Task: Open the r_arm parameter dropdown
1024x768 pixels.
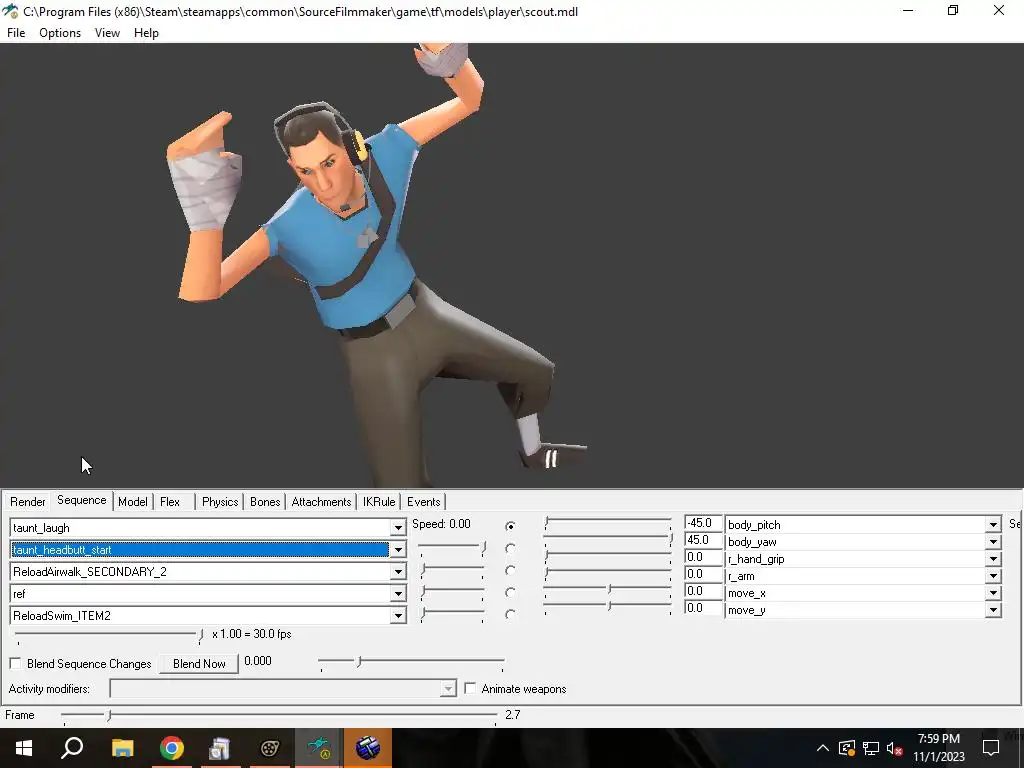Action: click(x=993, y=576)
